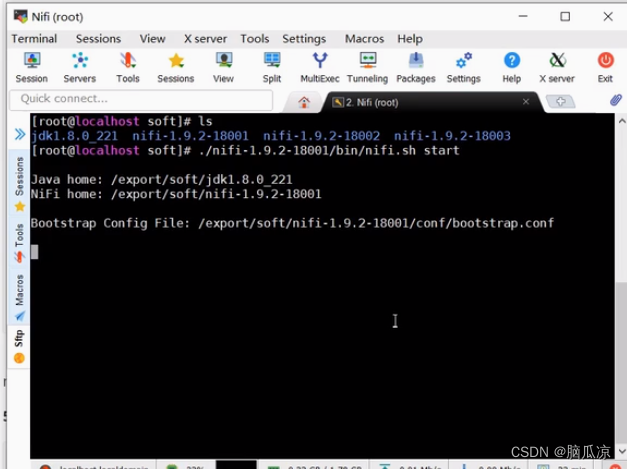The height and width of the screenshot is (469, 627).
Task: Go to the Home tab icon
Action: pyautogui.click(x=304, y=102)
